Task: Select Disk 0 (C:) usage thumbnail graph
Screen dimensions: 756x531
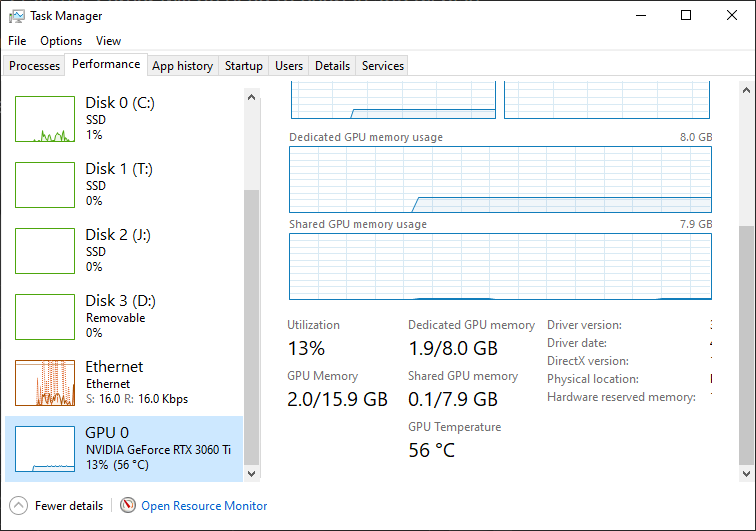Action: tap(46, 120)
